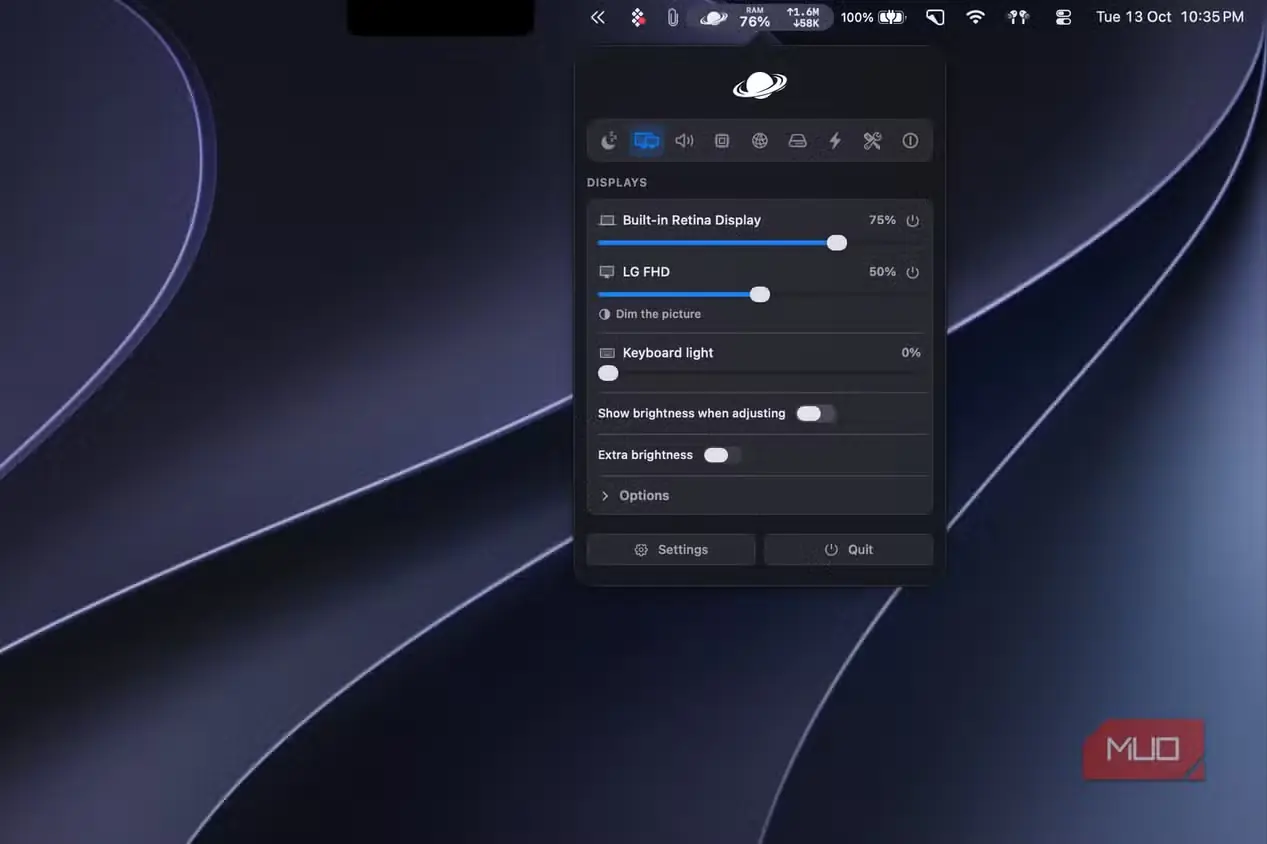Open the tools wrench and screwdriver tab
This screenshot has width=1267, height=844.
coord(872,141)
